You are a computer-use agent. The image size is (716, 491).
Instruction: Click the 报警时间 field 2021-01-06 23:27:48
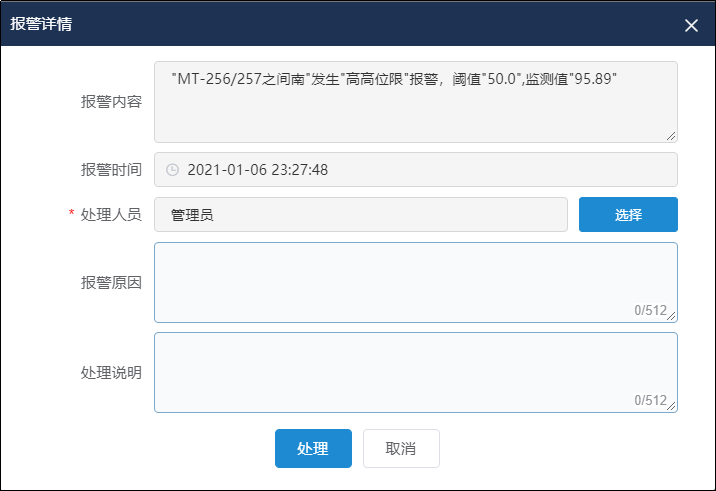pos(416,169)
